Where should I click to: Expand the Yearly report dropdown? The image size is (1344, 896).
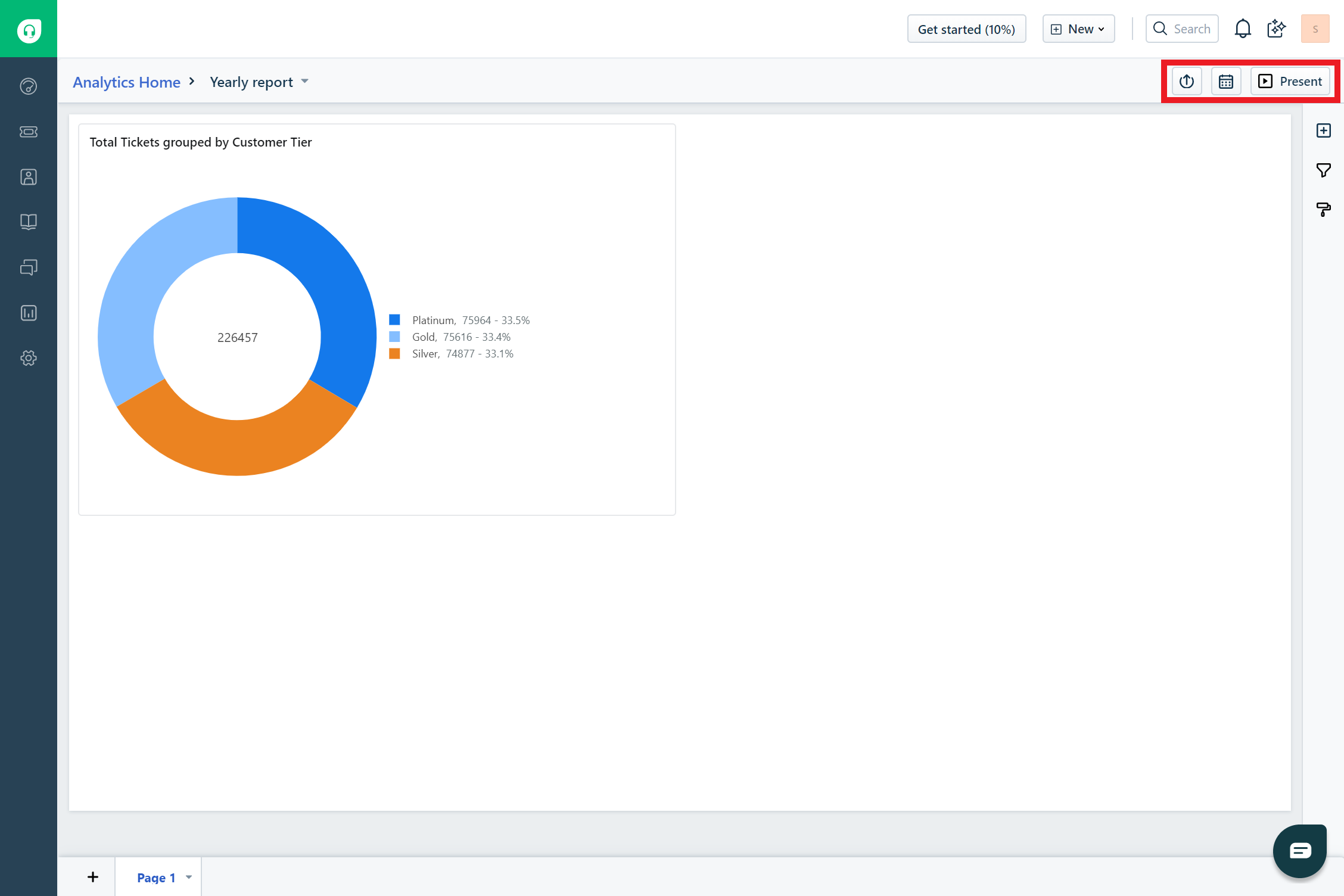point(304,82)
